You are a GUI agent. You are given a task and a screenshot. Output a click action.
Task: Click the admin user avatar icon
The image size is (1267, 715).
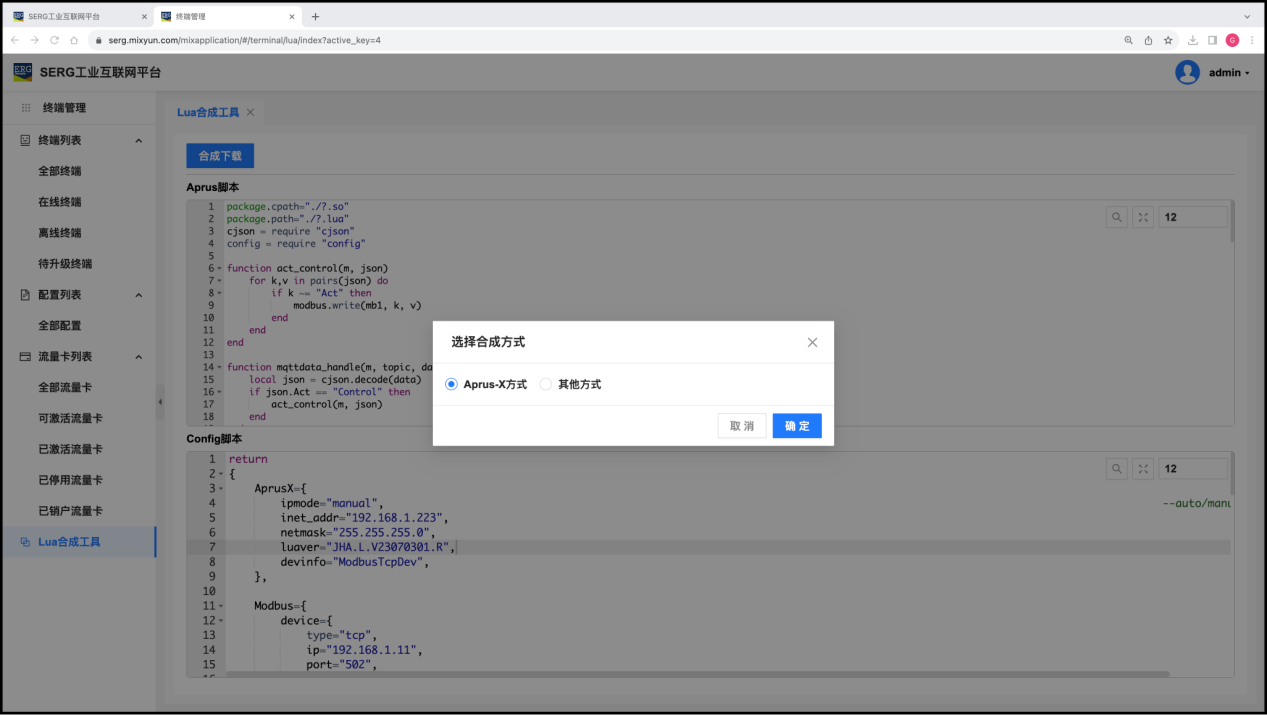[1187, 73]
